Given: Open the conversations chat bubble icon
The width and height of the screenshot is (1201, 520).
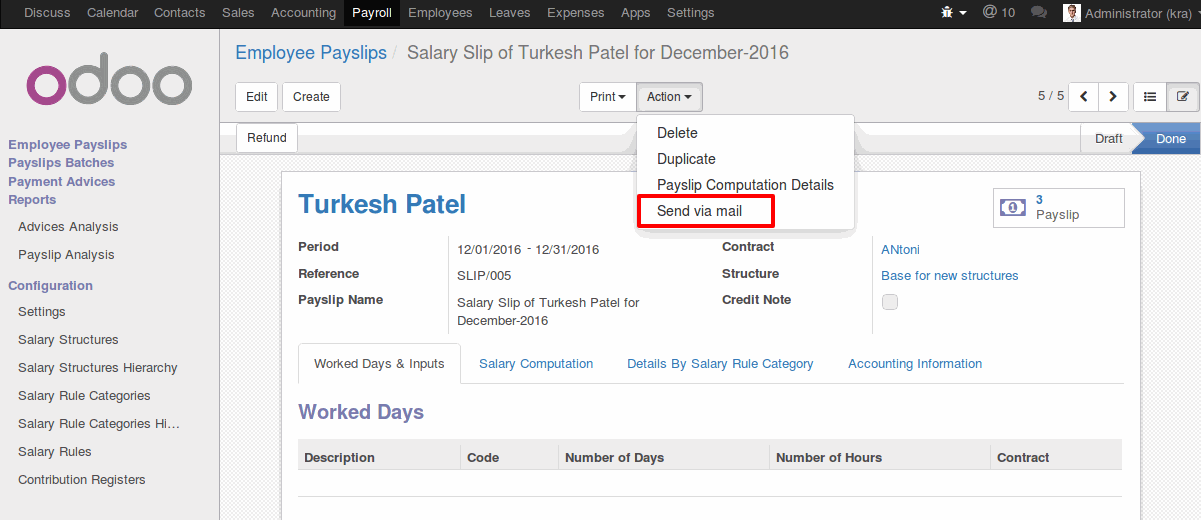Looking at the screenshot, I should (1039, 13).
